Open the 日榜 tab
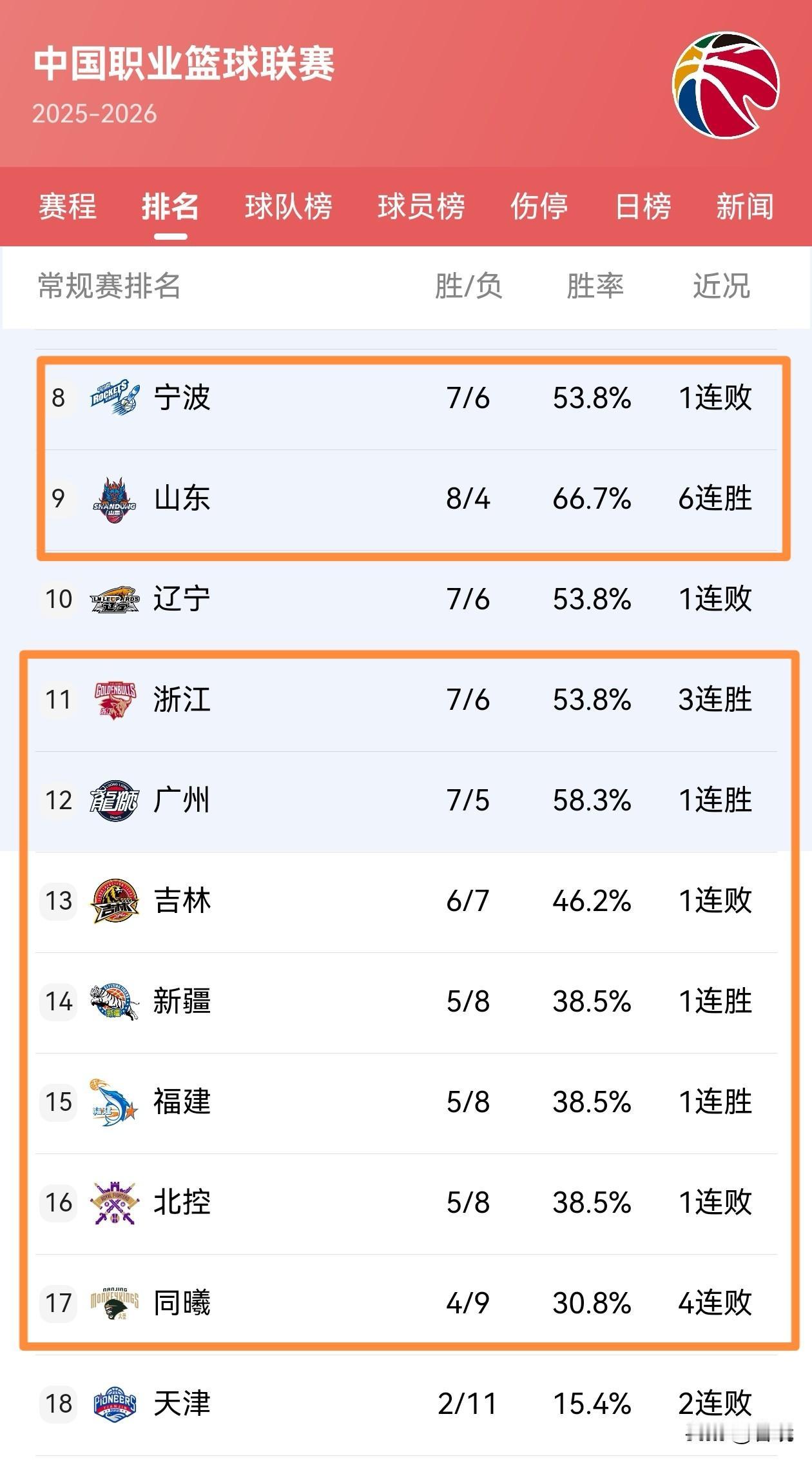 click(643, 207)
